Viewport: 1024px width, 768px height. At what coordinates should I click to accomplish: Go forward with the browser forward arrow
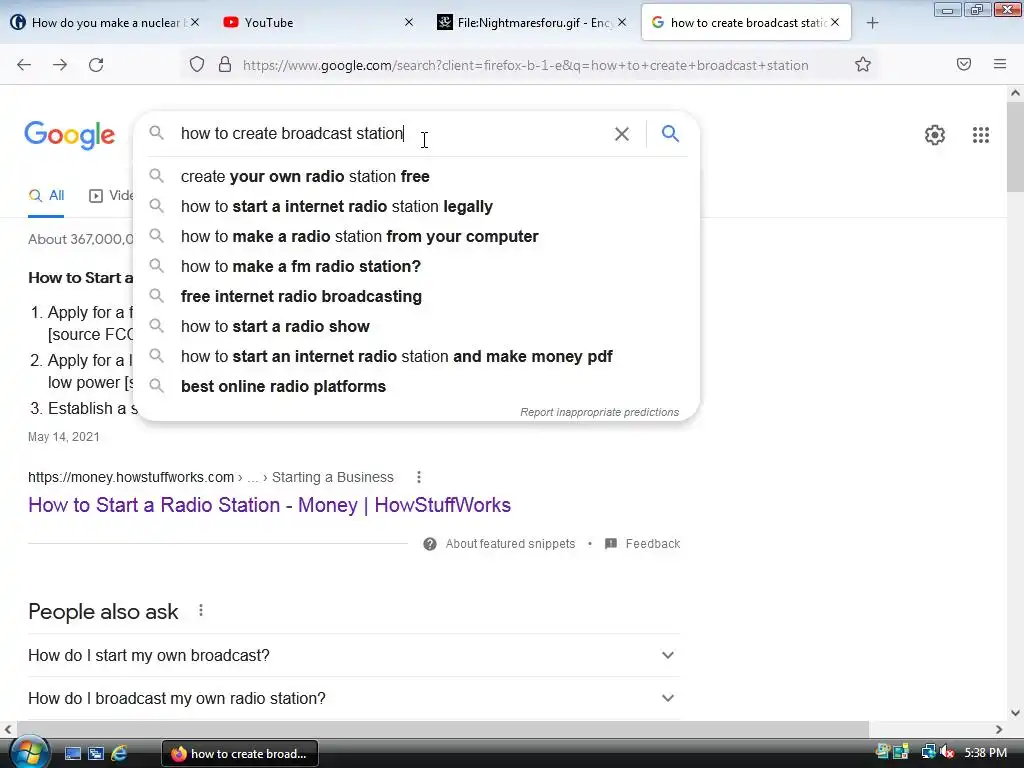(60, 65)
